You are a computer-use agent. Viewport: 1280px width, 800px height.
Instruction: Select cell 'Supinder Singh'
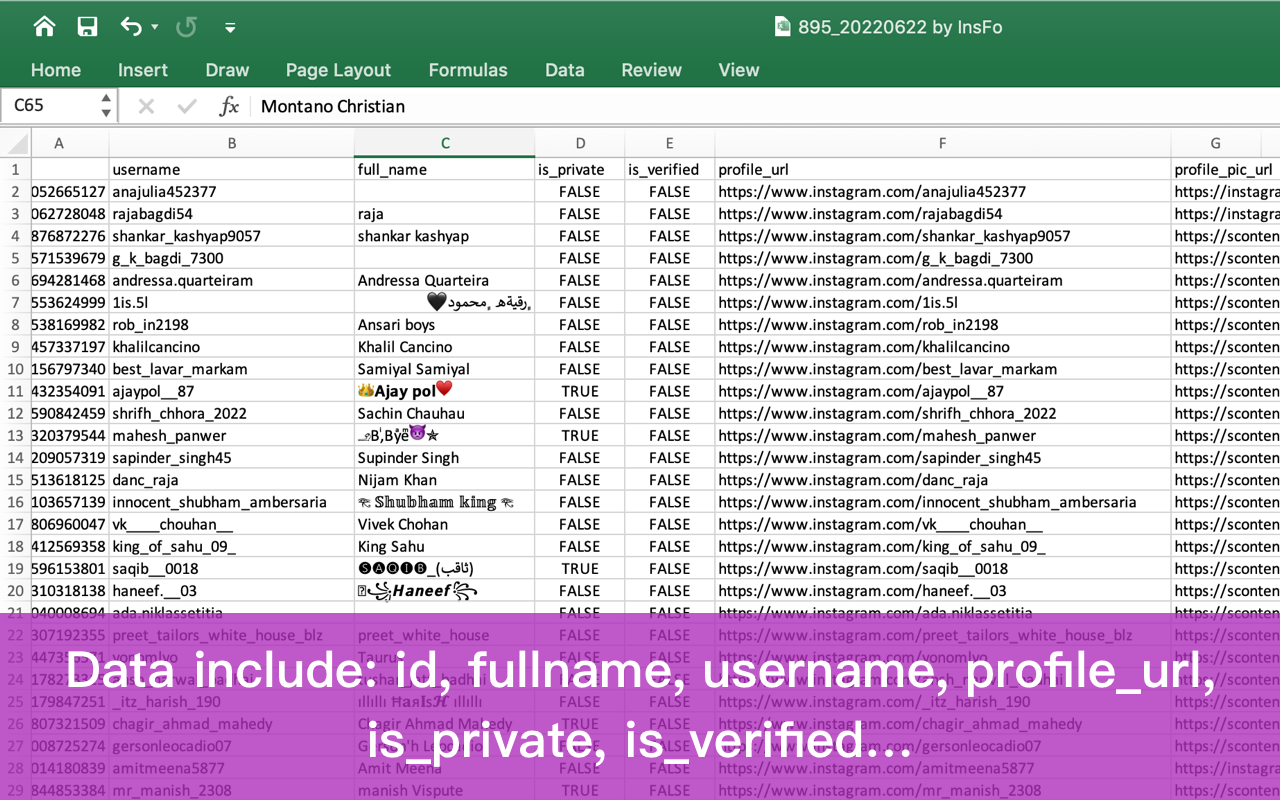pos(445,458)
